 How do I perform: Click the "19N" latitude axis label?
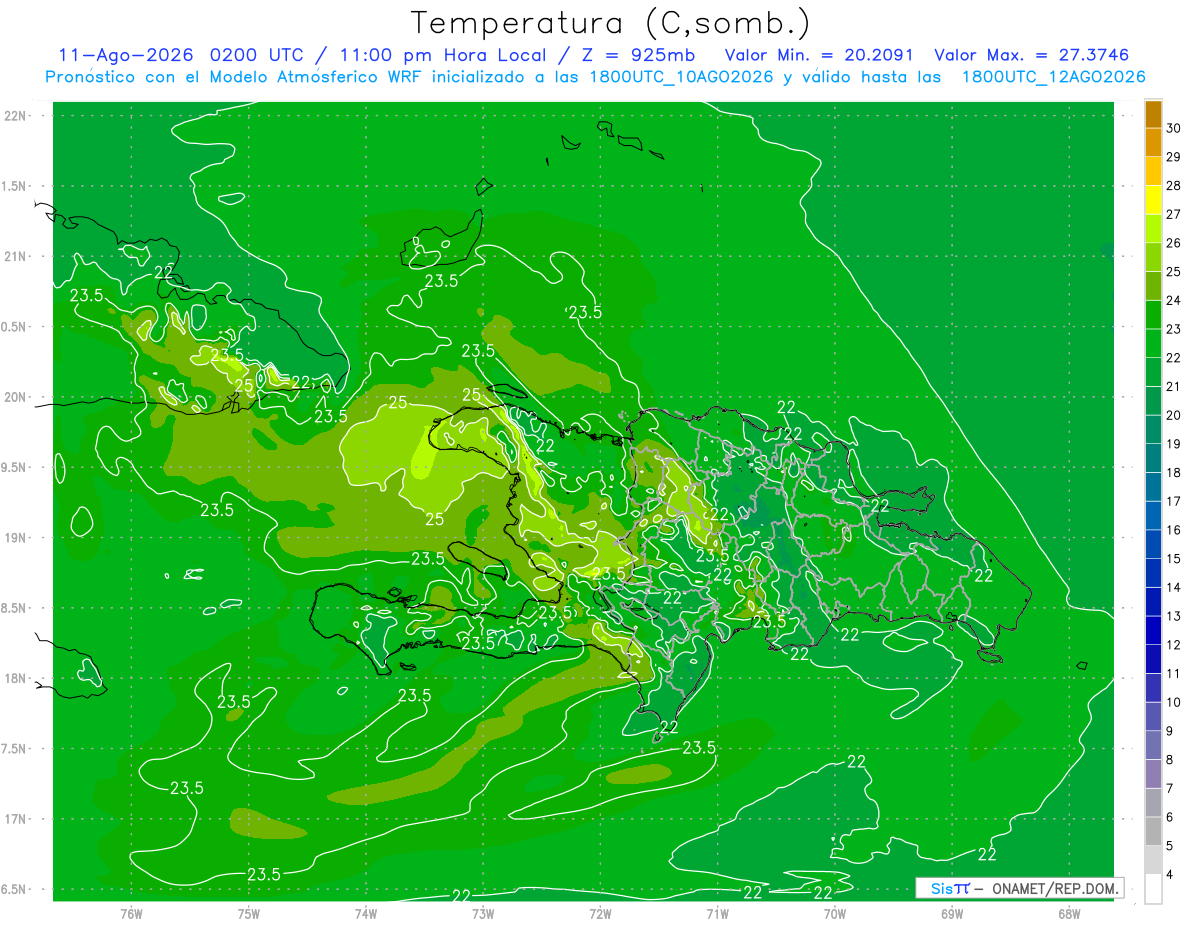(15, 537)
